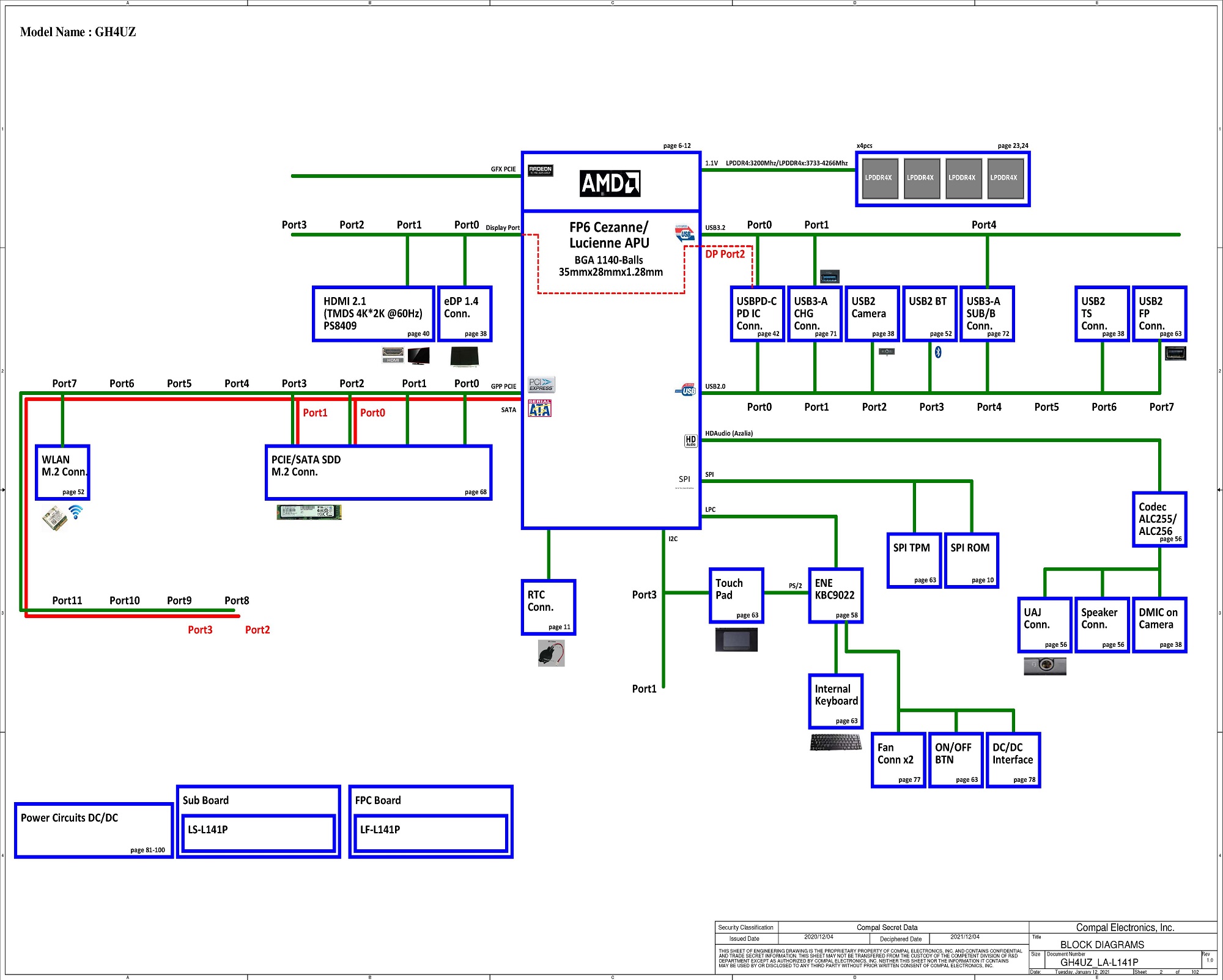Click the HDMI connector picture
This screenshot has width=1223, height=980.
coord(393,355)
